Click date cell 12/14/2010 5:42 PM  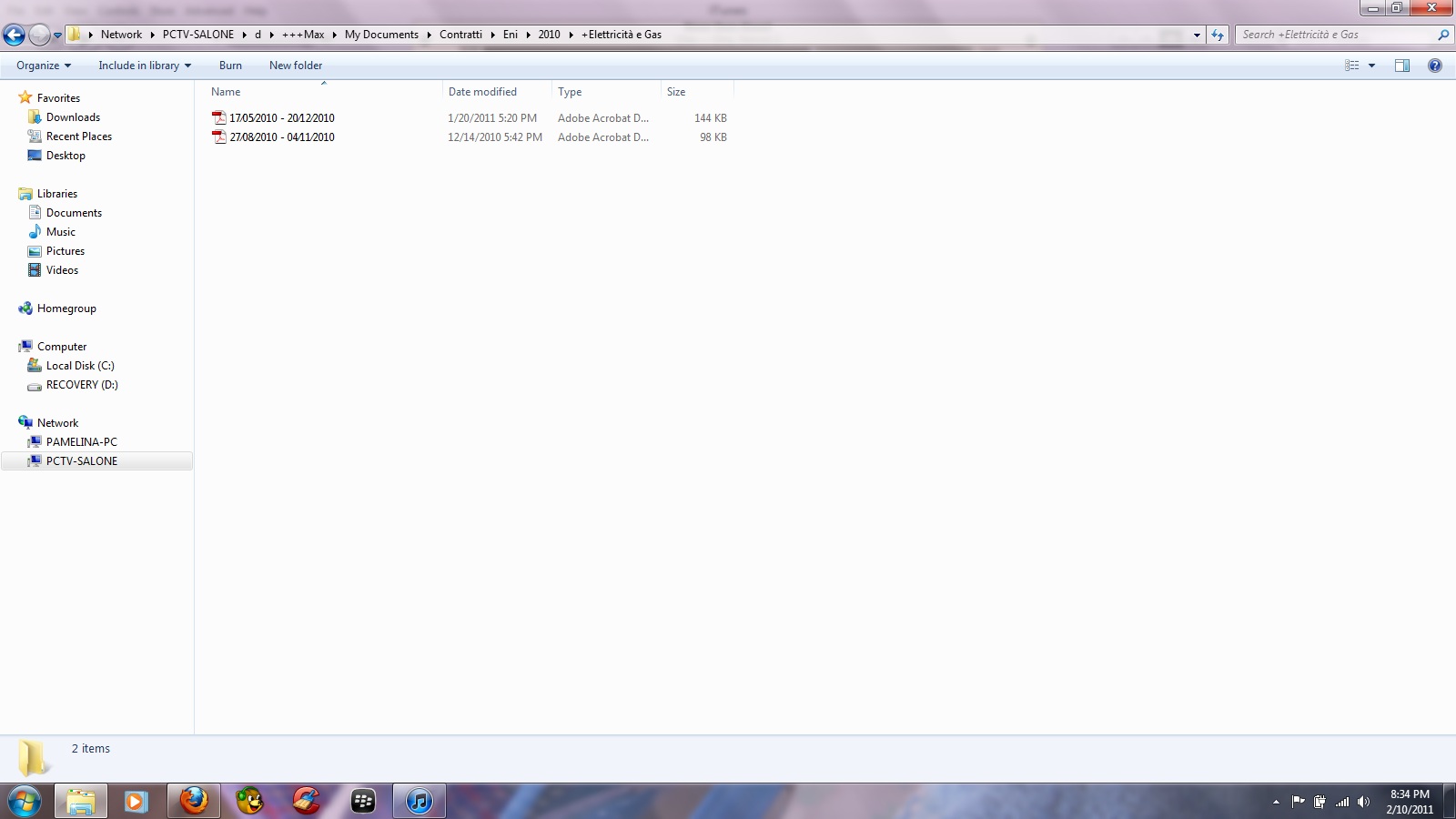495,137
